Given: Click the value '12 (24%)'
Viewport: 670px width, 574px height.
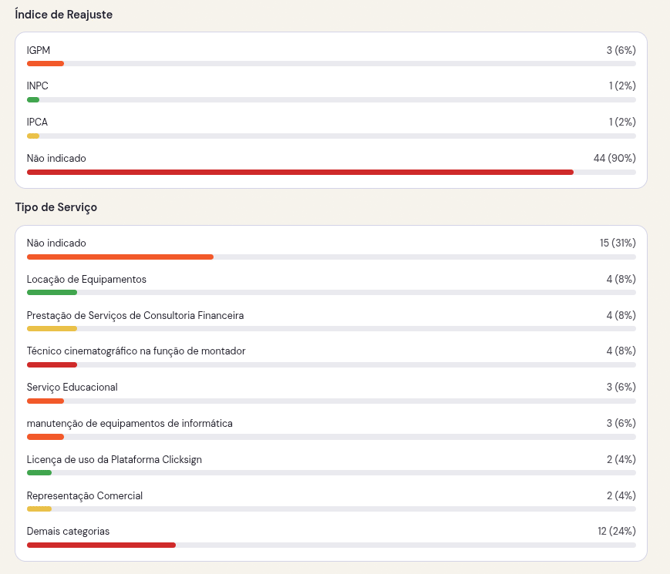Looking at the screenshot, I should click(617, 531).
